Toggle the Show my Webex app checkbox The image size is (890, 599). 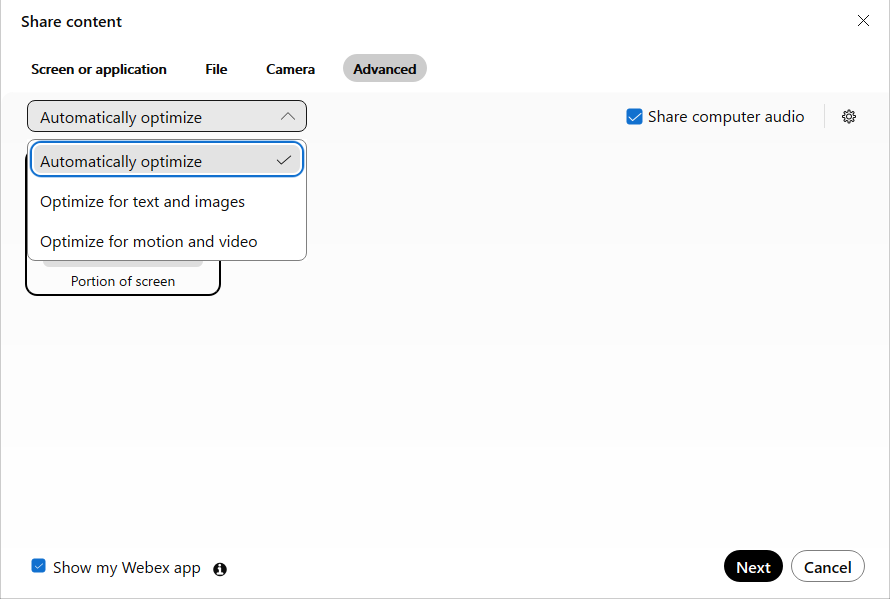pos(39,566)
